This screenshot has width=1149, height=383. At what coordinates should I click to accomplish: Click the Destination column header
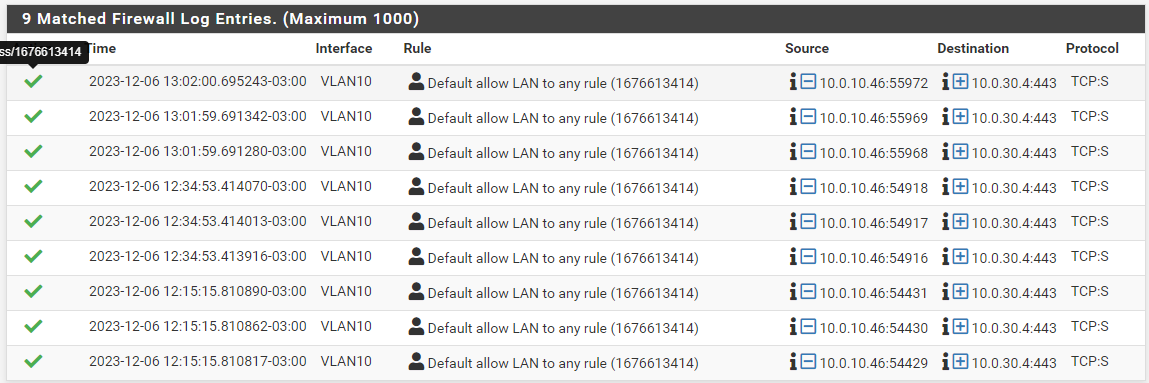[973, 48]
